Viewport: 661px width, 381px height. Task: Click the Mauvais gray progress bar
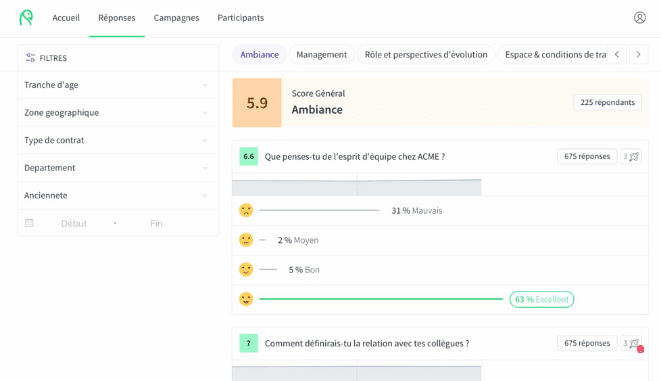coord(319,210)
